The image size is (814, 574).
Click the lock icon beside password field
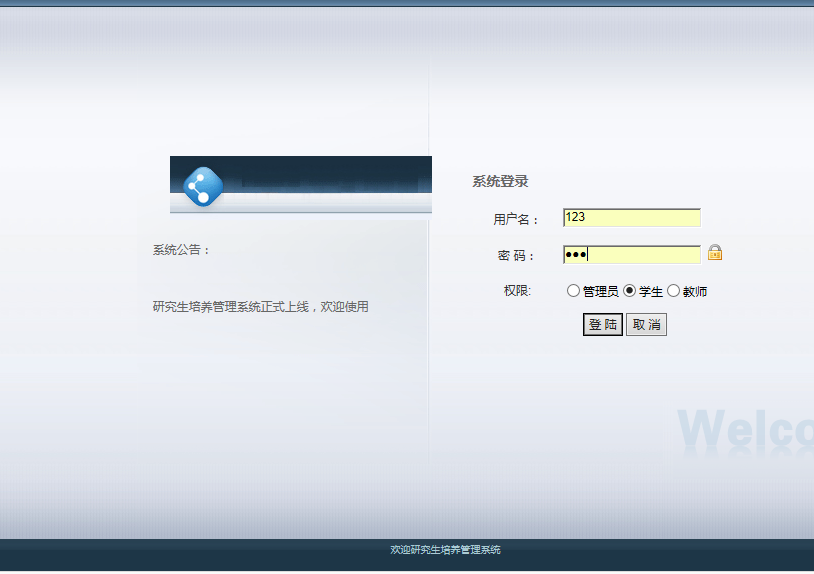click(715, 252)
